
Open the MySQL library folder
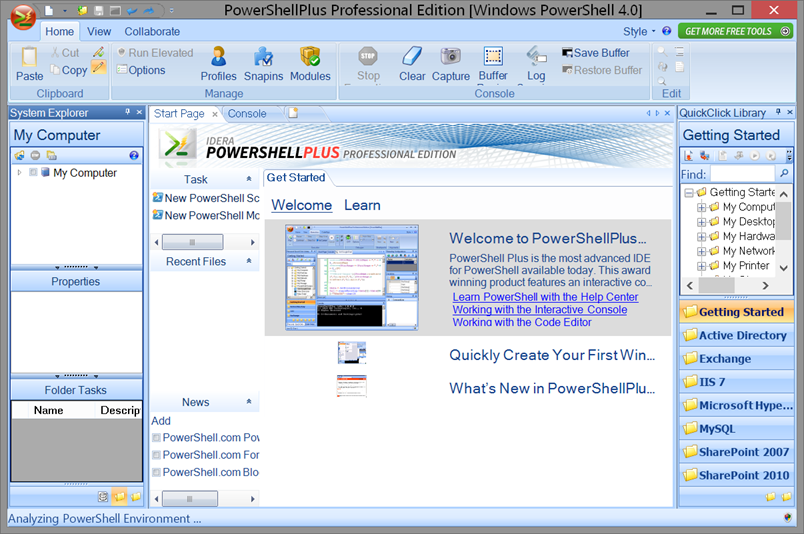[x=736, y=428]
